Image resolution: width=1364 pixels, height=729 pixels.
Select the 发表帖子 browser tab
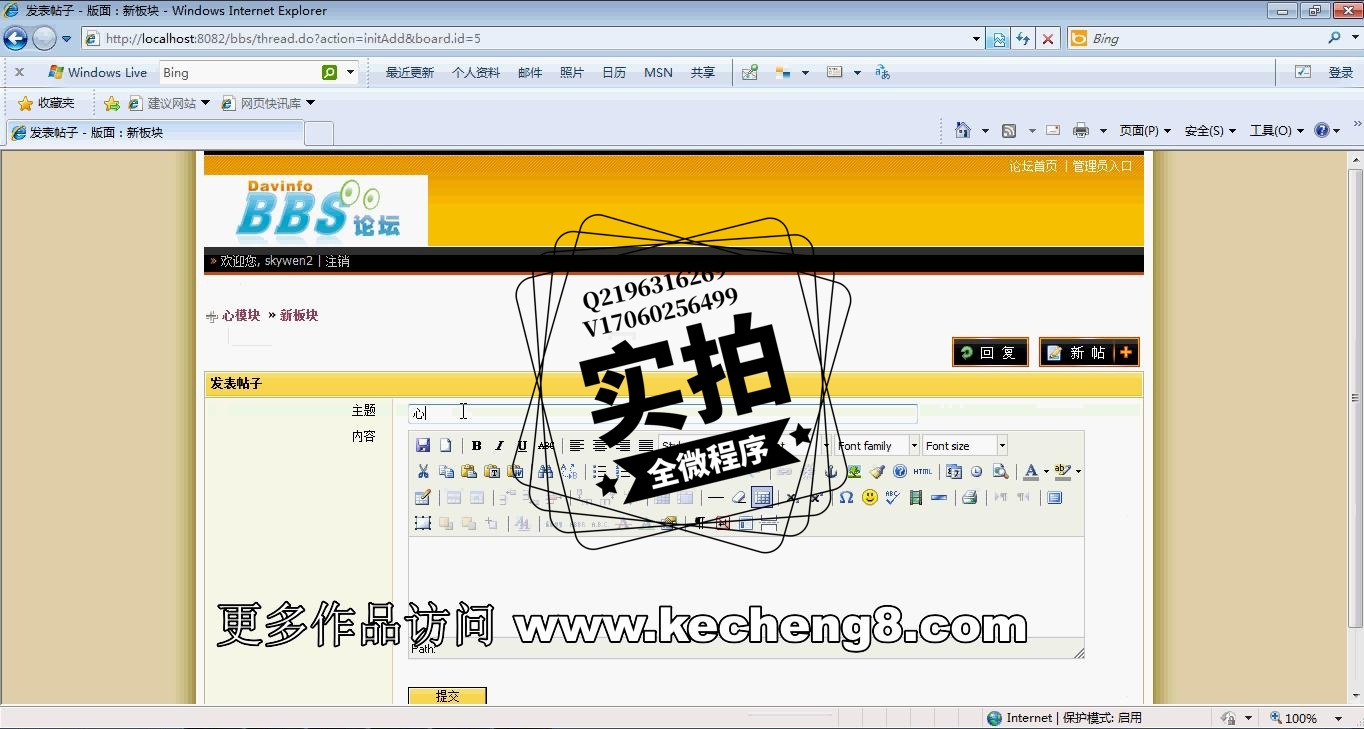pos(154,133)
